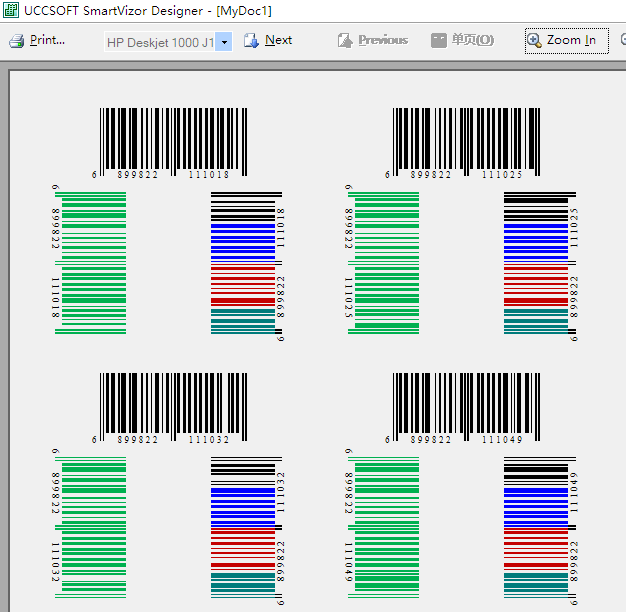This screenshot has width=626, height=612.
Task: Click the green vertical barcode 111018
Action: 89,261
